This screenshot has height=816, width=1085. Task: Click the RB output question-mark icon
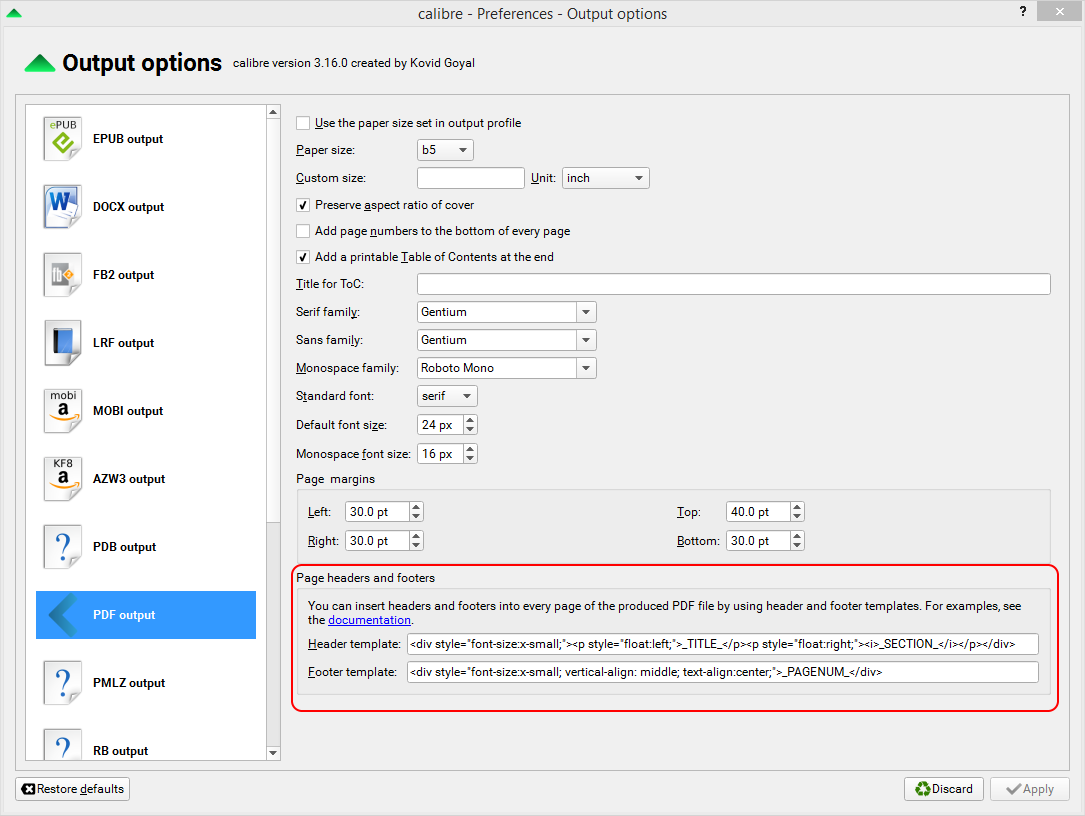pos(63,745)
